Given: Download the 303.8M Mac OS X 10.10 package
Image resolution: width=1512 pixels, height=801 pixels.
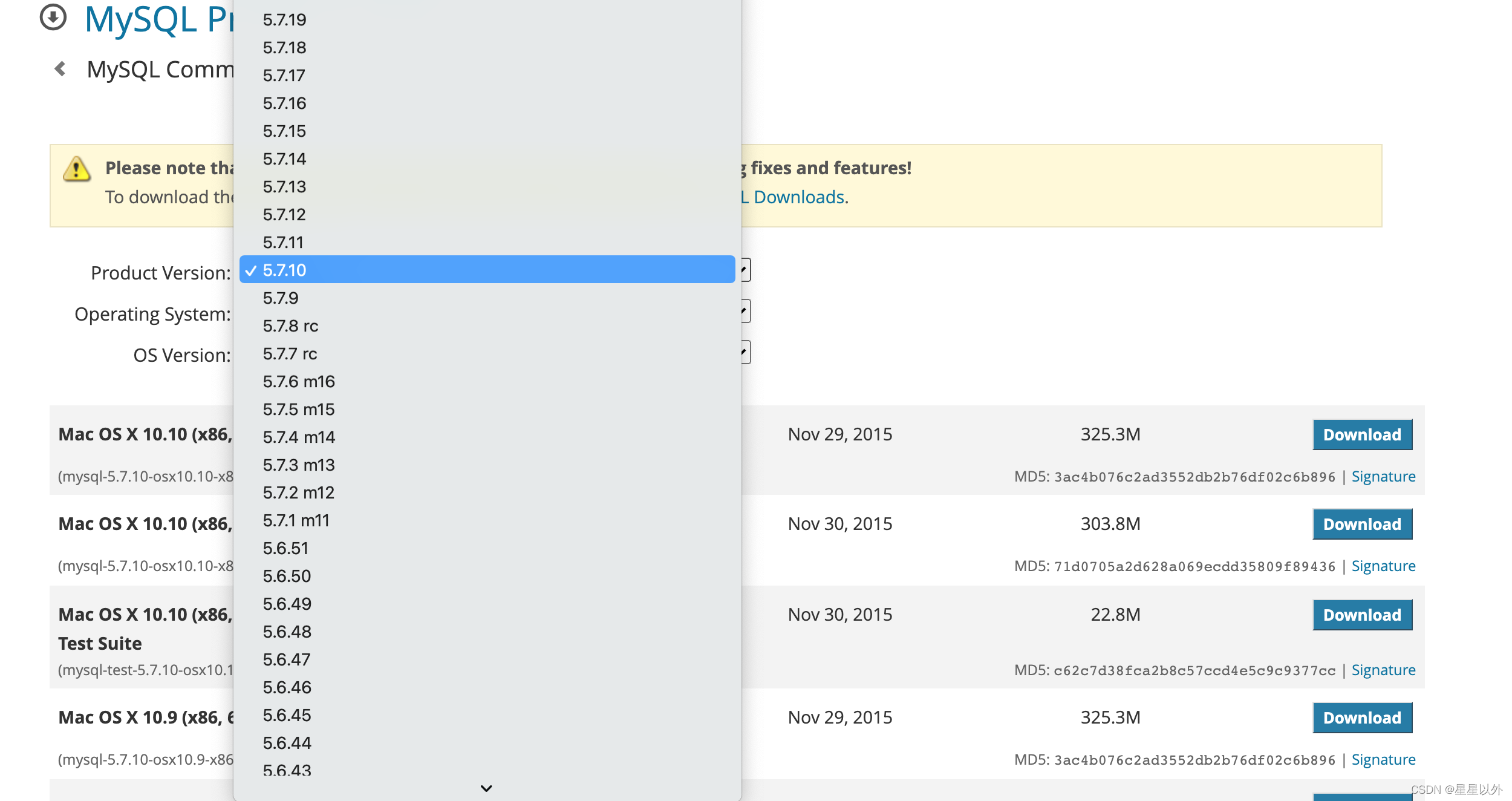Looking at the screenshot, I should [1362, 525].
